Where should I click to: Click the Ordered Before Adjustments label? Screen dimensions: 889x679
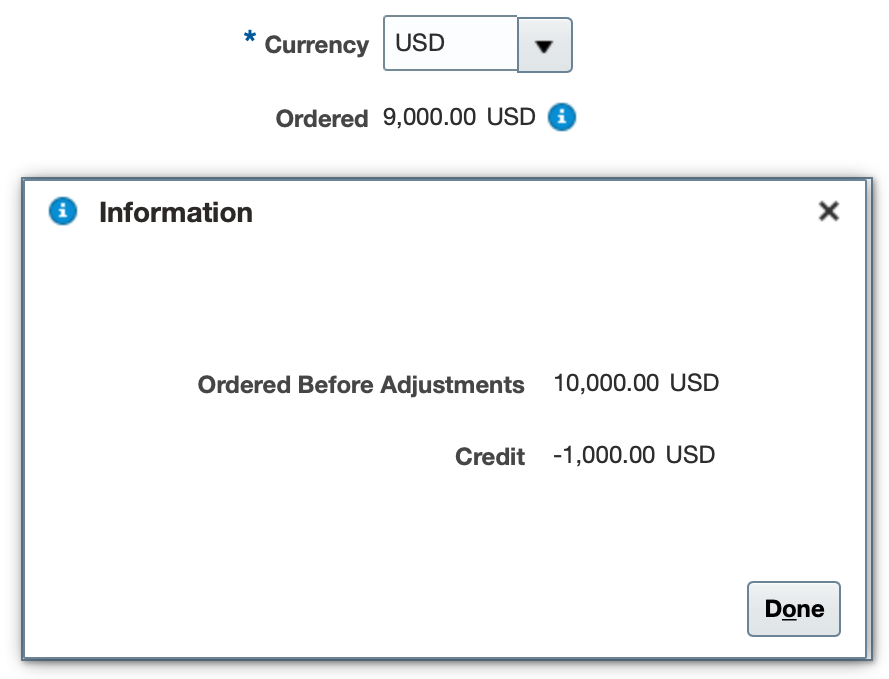[361, 385]
